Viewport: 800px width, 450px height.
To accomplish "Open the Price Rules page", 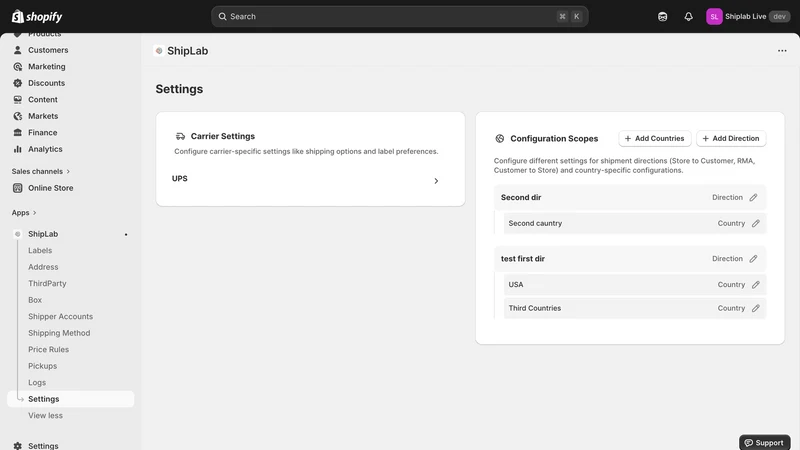I will (48, 349).
